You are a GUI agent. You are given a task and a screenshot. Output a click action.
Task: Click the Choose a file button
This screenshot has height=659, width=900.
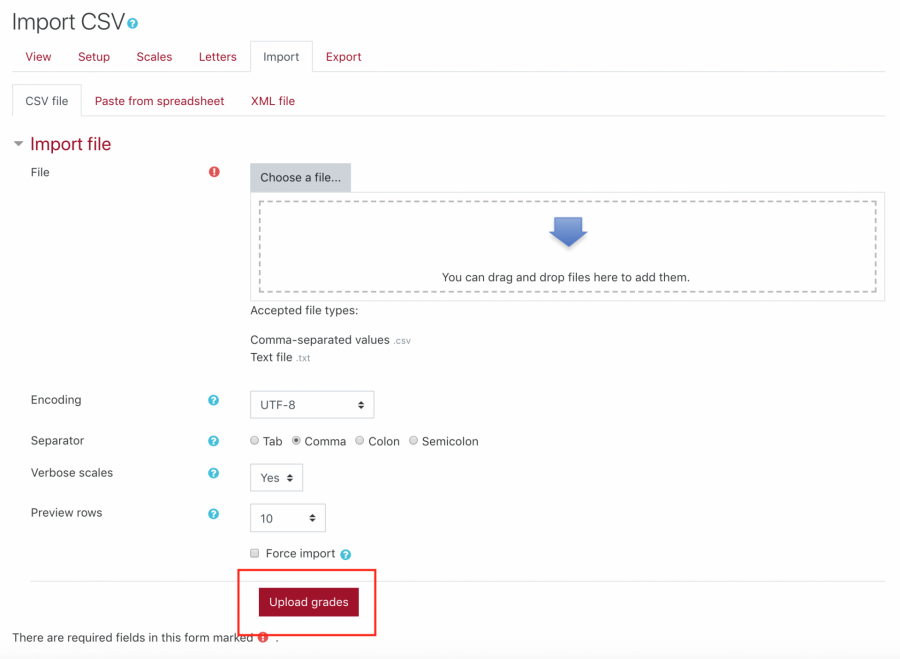[x=300, y=177]
